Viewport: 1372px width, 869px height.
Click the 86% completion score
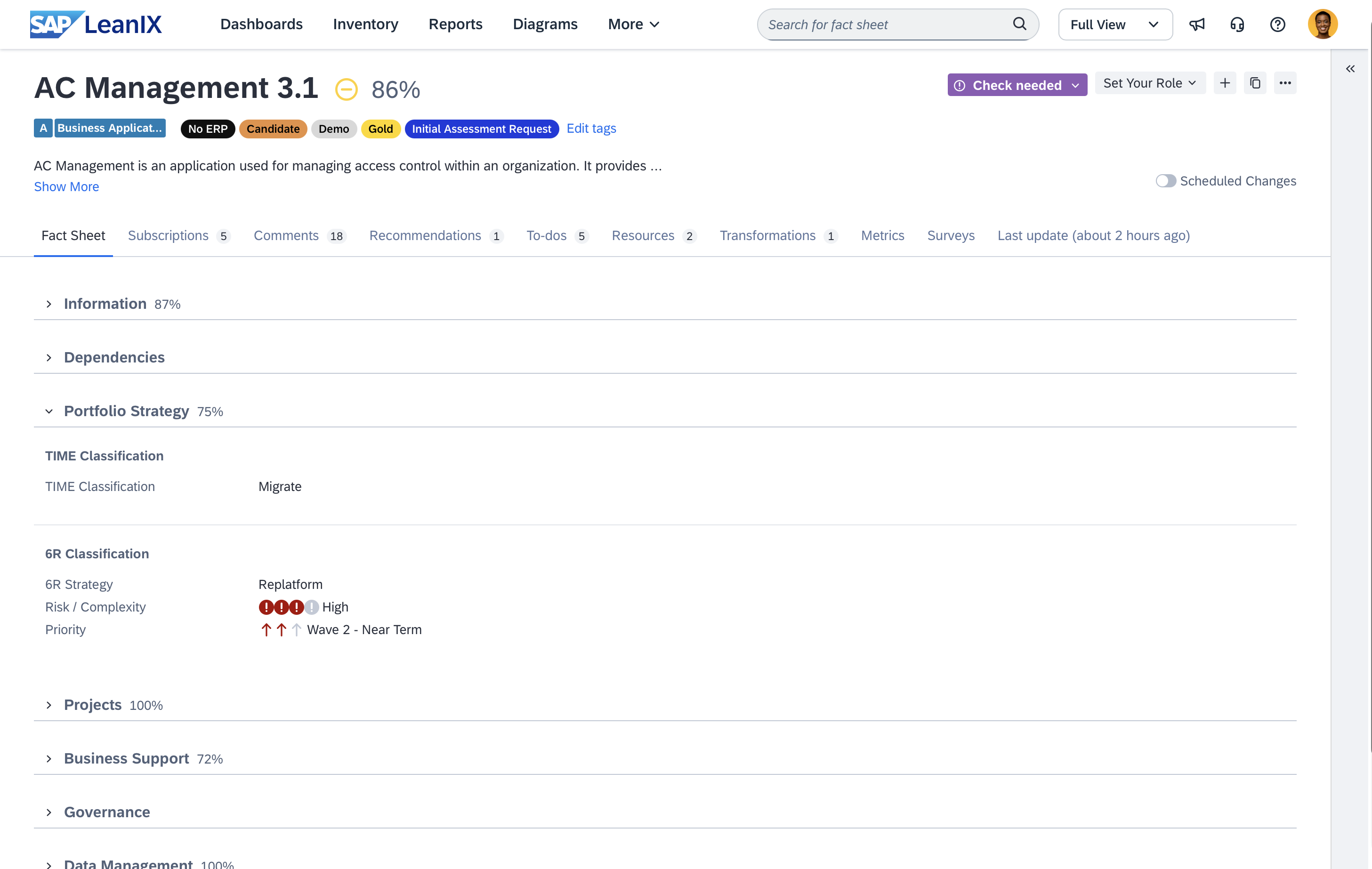(395, 90)
